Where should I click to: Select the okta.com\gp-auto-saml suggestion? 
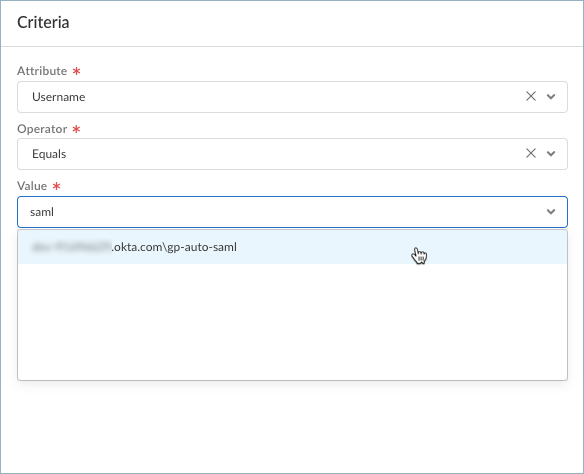pos(292,247)
